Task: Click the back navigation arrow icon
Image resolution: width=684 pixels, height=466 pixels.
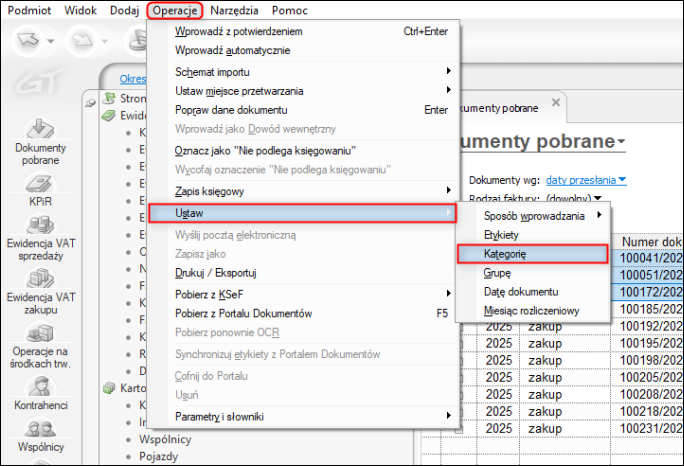Action: click(30, 42)
